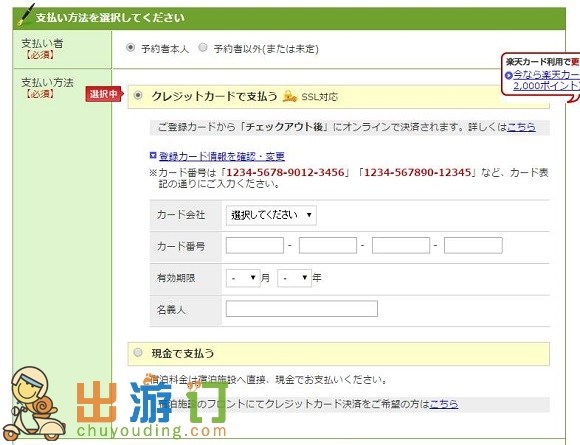The height and width of the screenshot is (445, 580).
Task: Select 予約者本人 as the payer
Action: tap(130, 48)
